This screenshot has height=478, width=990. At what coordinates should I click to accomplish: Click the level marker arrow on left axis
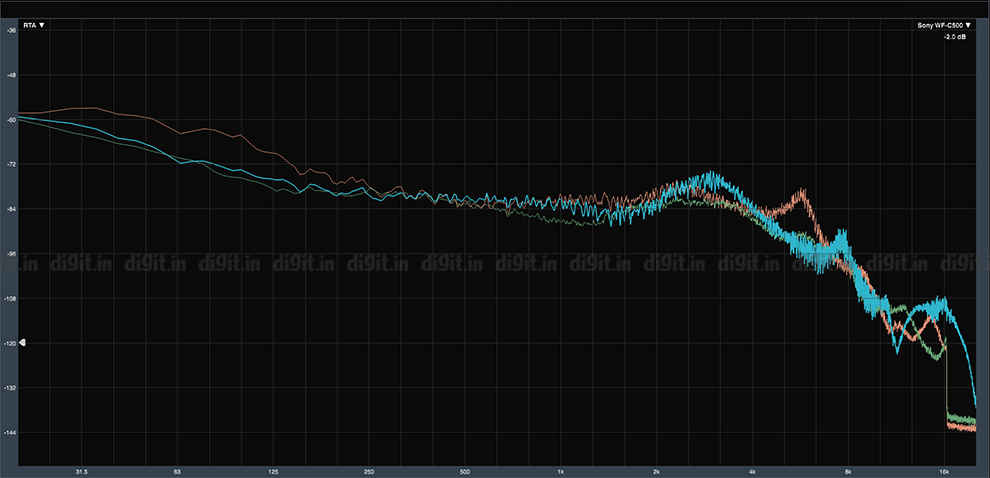tap(22, 343)
